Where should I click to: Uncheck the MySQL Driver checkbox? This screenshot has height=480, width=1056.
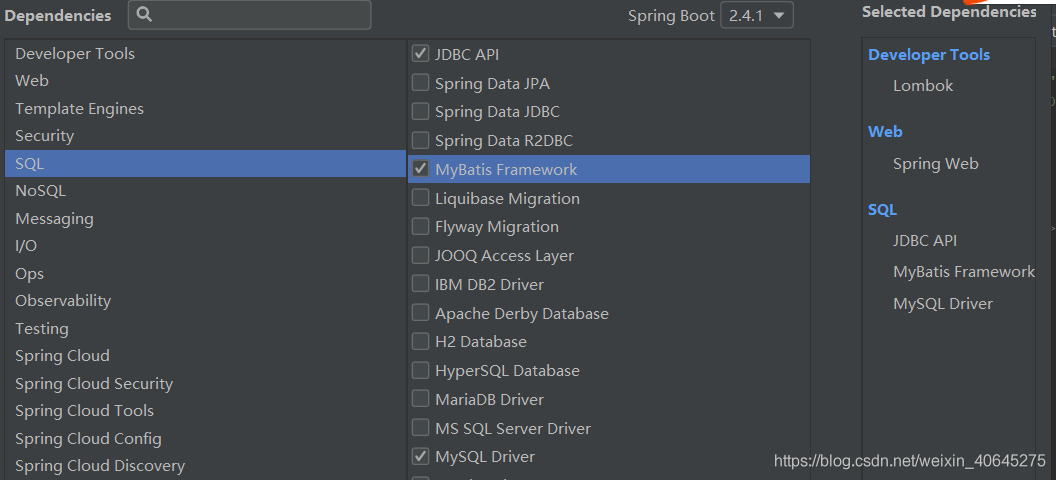420,456
